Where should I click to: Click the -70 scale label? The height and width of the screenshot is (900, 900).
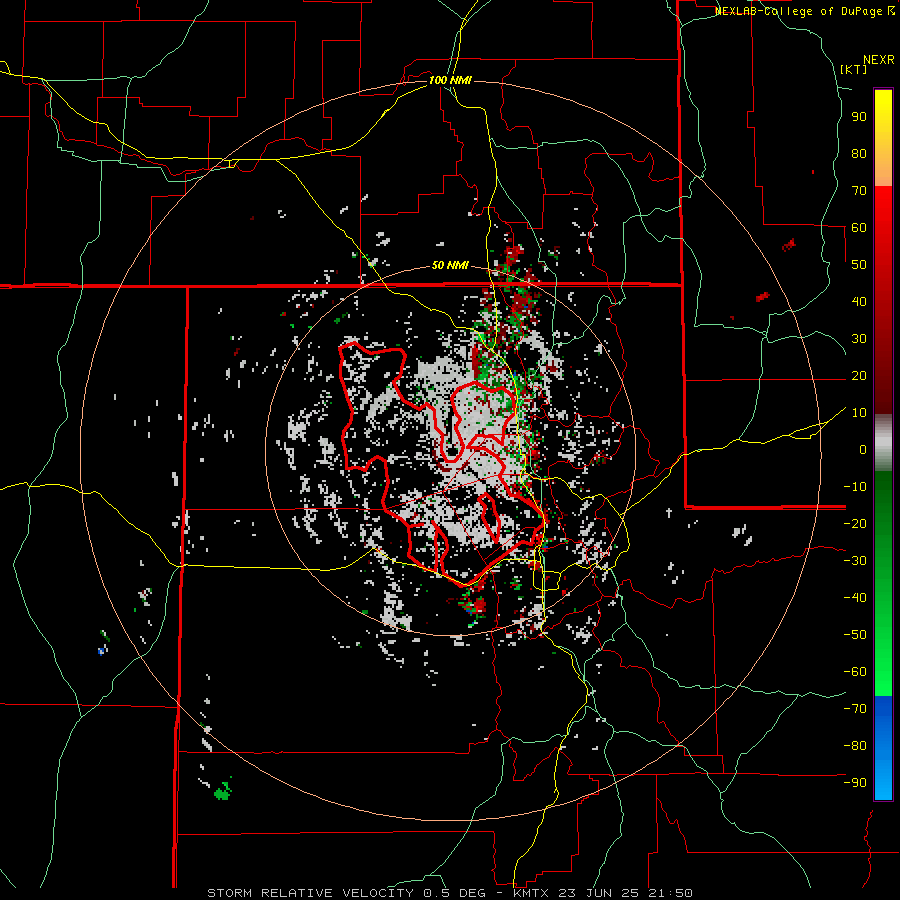855,708
